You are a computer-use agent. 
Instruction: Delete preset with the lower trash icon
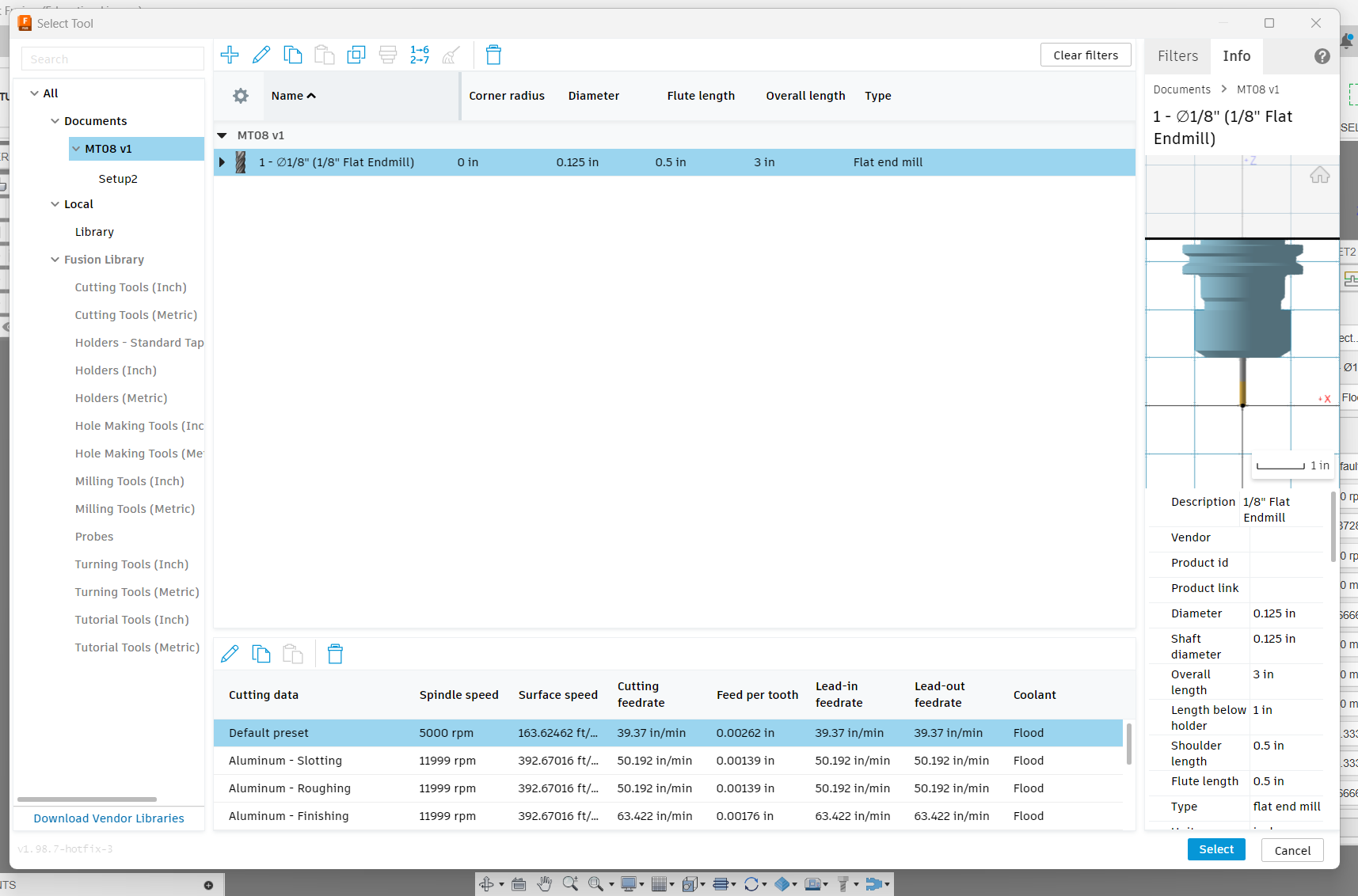pos(335,654)
